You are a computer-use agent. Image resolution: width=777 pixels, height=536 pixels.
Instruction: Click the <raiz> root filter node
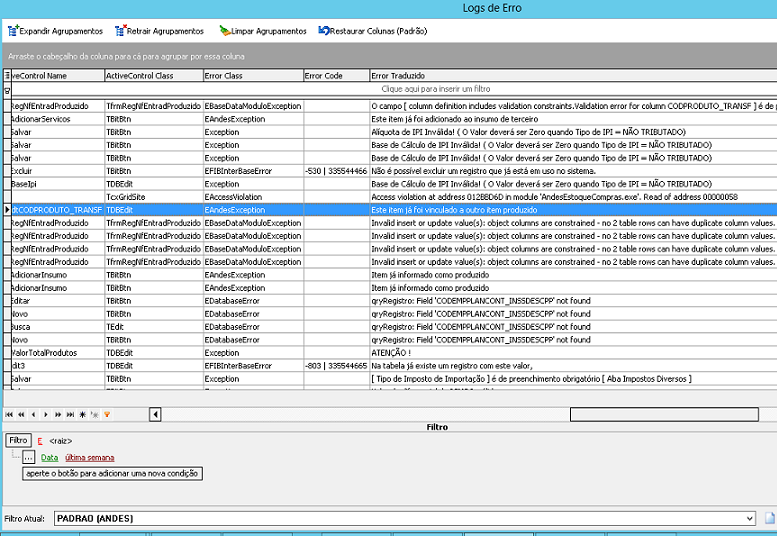tap(60, 441)
